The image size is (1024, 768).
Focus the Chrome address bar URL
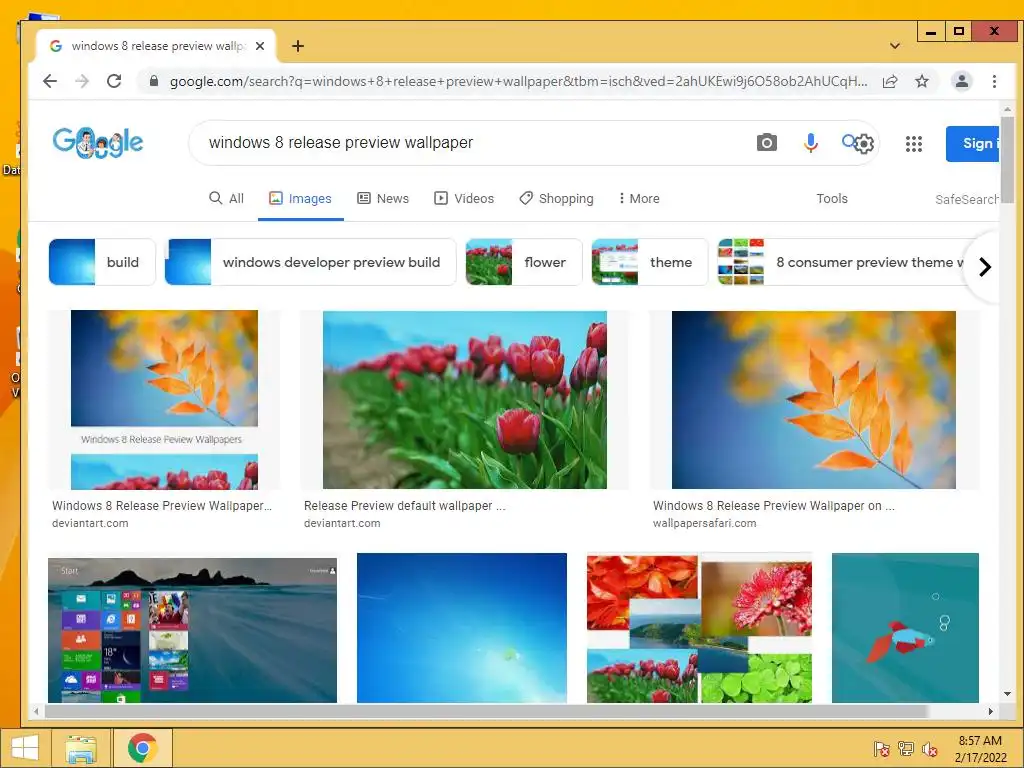point(519,81)
